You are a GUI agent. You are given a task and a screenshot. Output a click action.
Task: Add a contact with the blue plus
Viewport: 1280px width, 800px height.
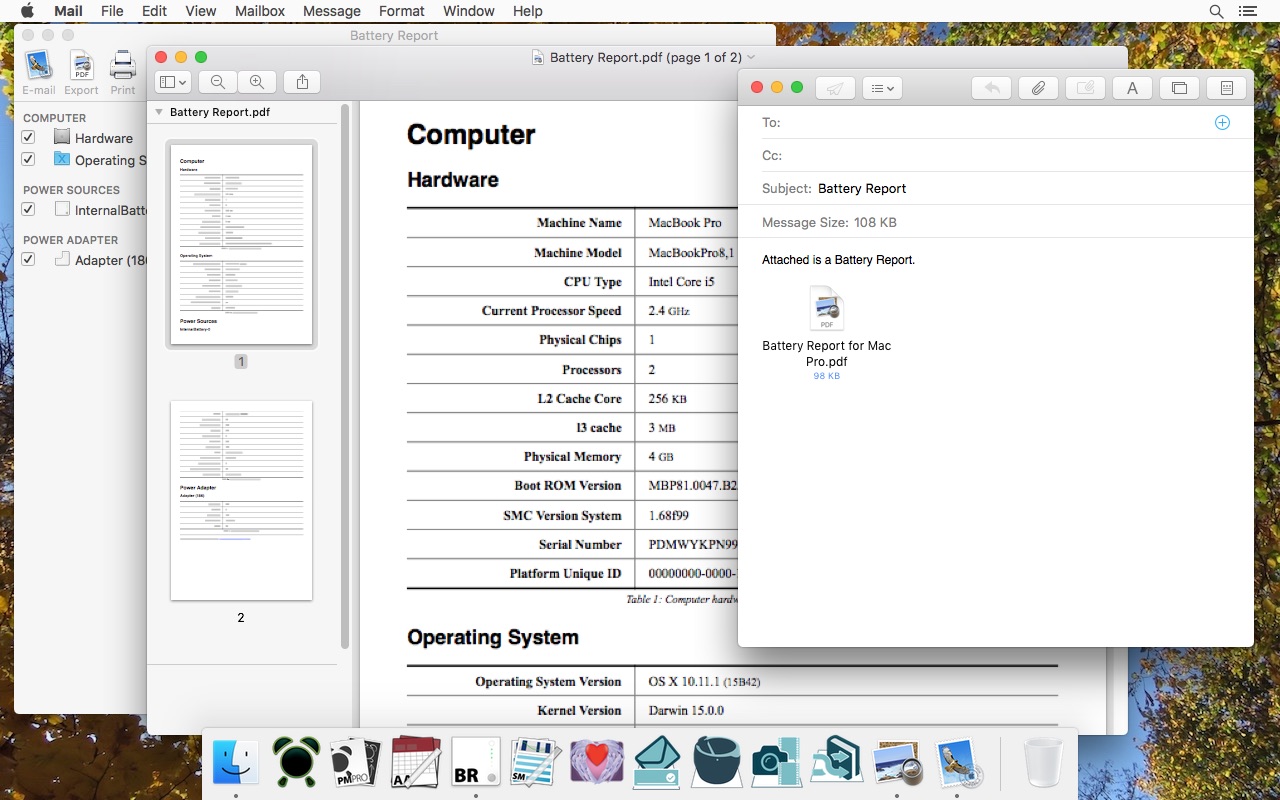click(1222, 122)
